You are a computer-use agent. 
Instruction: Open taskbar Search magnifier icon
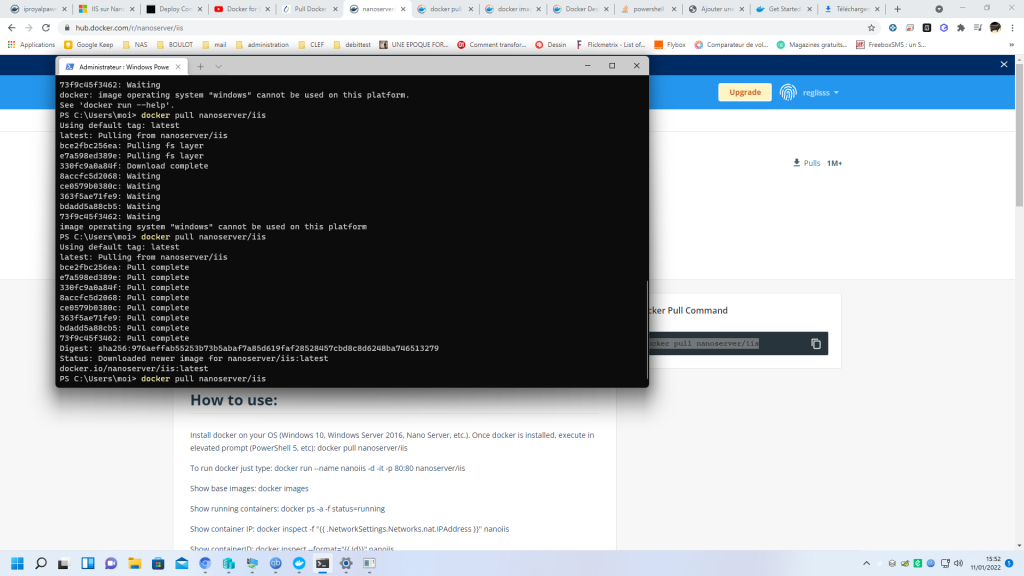[x=41, y=563]
